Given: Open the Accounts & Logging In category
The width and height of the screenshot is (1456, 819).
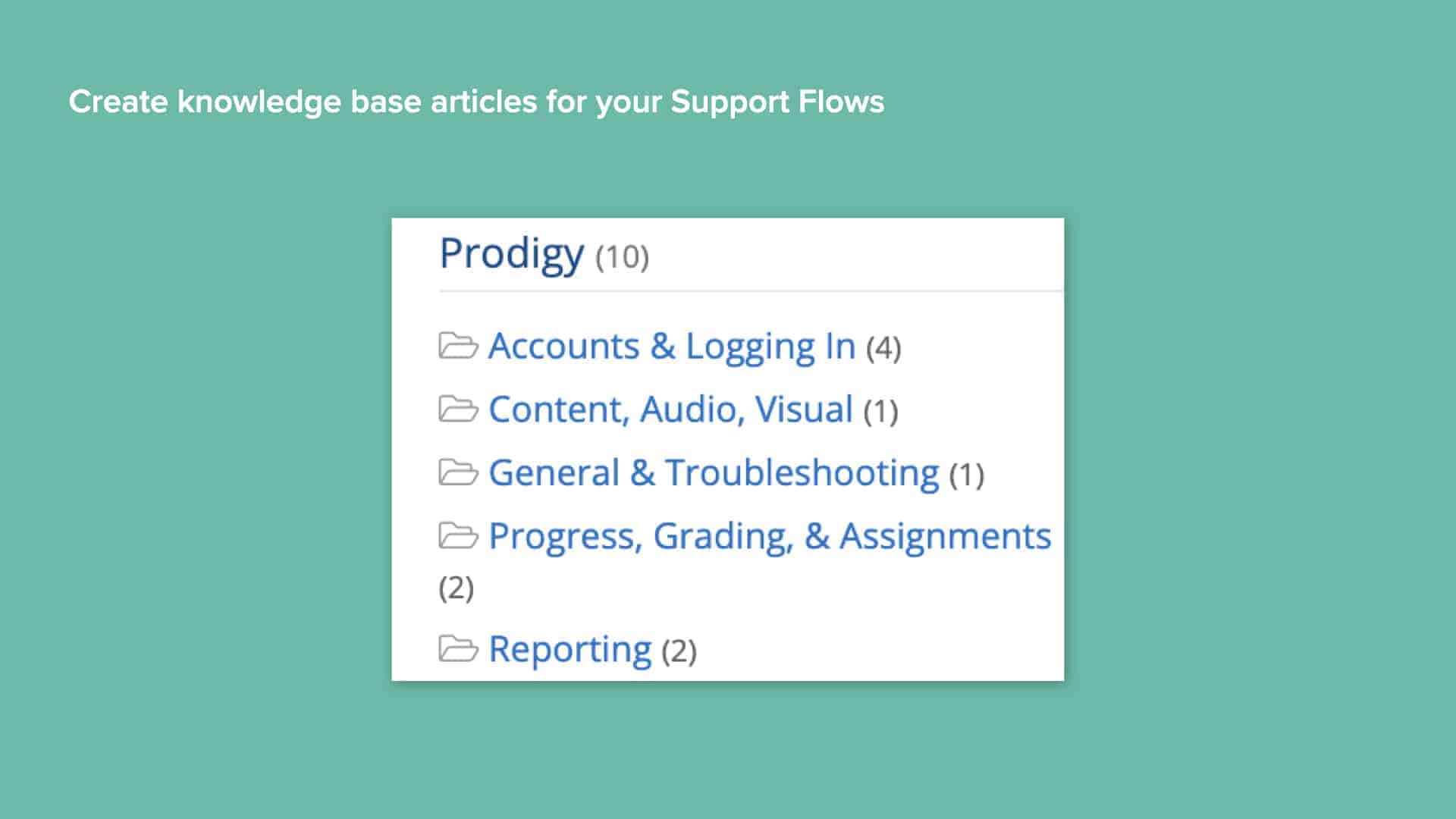Looking at the screenshot, I should pyautogui.click(x=672, y=346).
